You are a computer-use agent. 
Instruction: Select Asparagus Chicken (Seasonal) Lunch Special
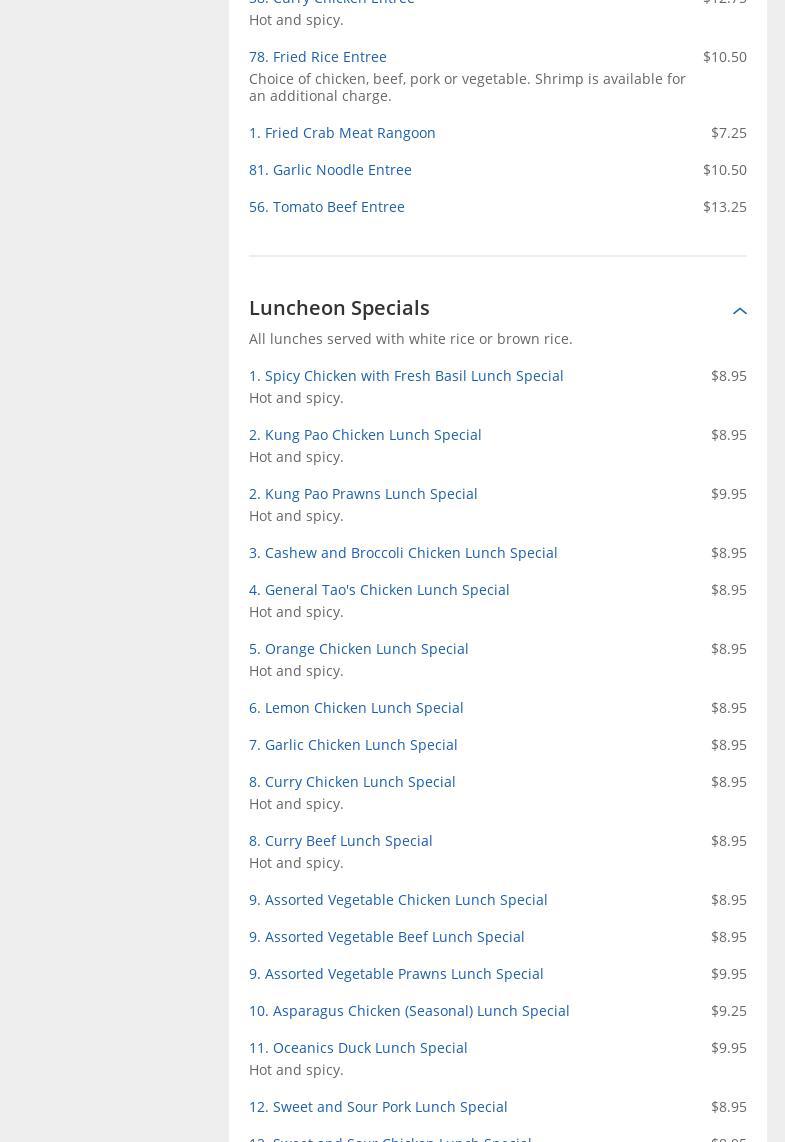pos(409,1011)
